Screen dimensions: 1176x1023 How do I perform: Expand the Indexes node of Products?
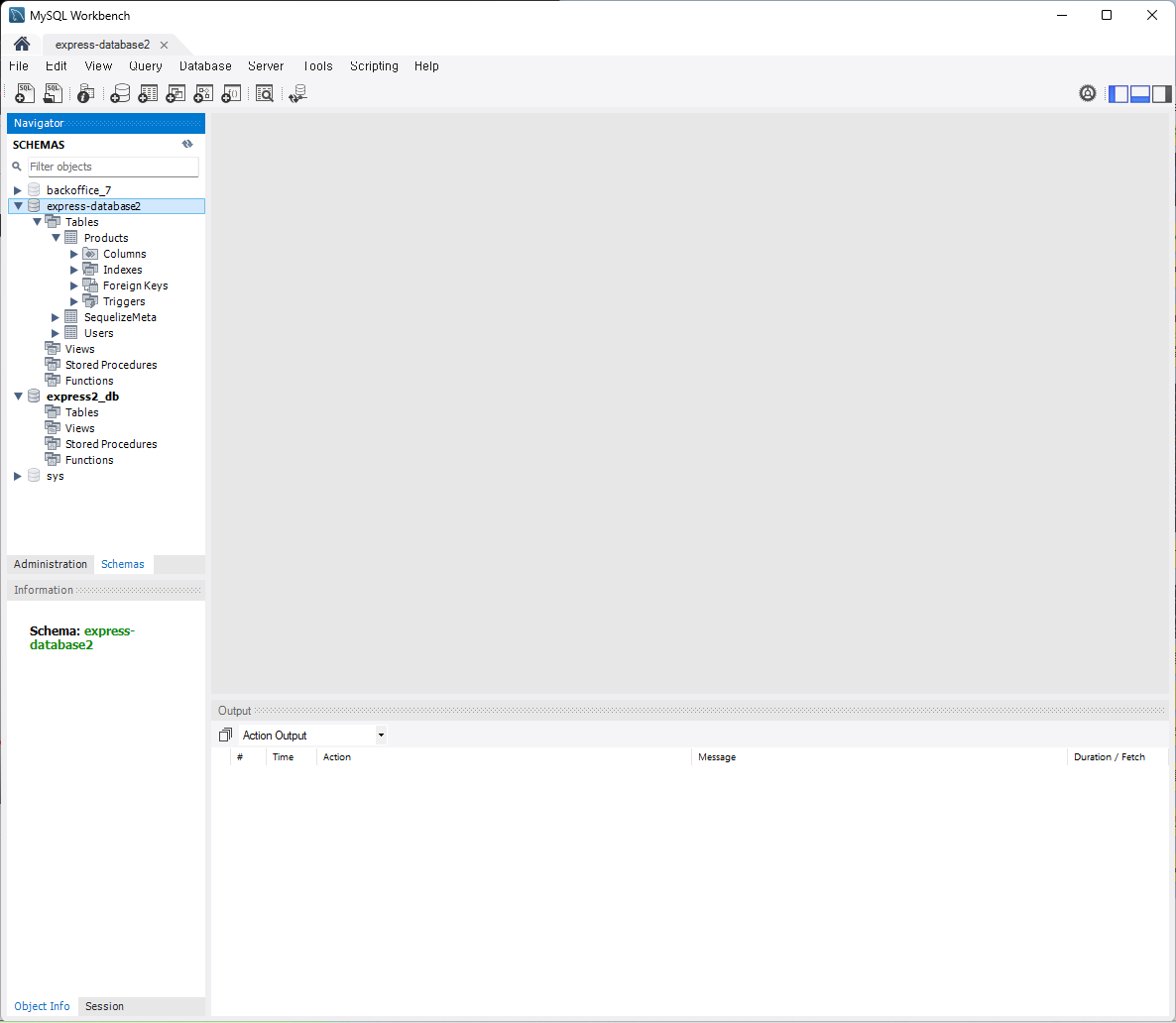point(74,270)
